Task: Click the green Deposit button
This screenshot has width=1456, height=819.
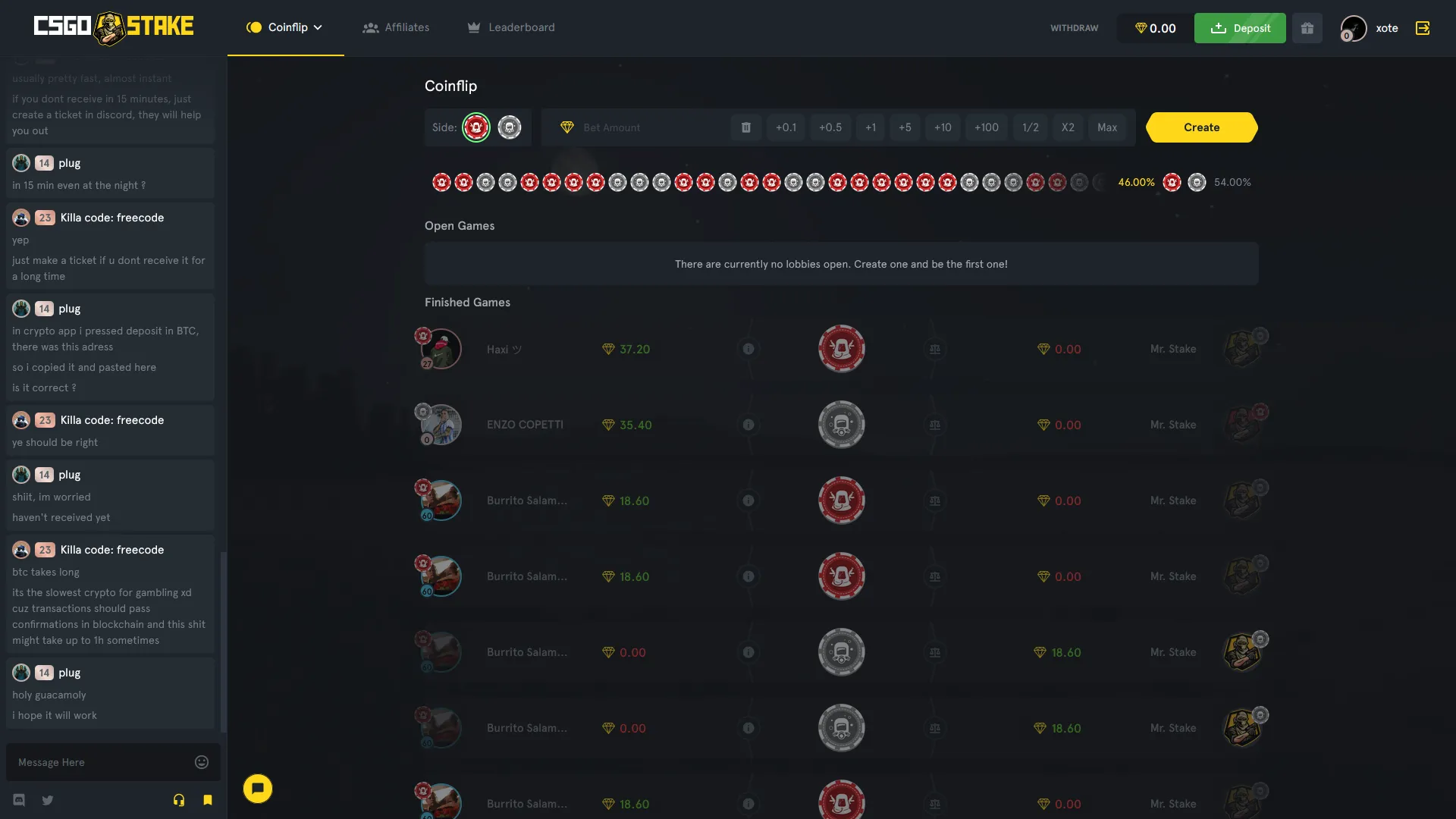Action: [x=1239, y=28]
